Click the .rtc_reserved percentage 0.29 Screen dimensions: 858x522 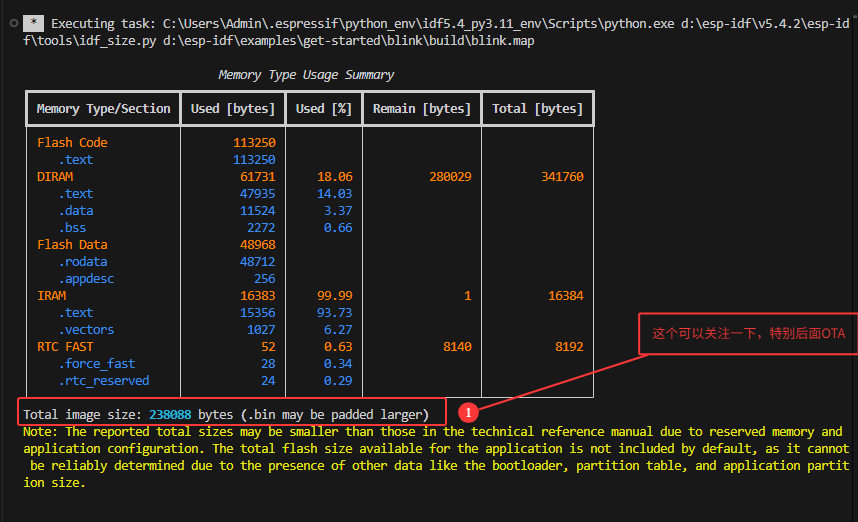pyautogui.click(x=338, y=380)
